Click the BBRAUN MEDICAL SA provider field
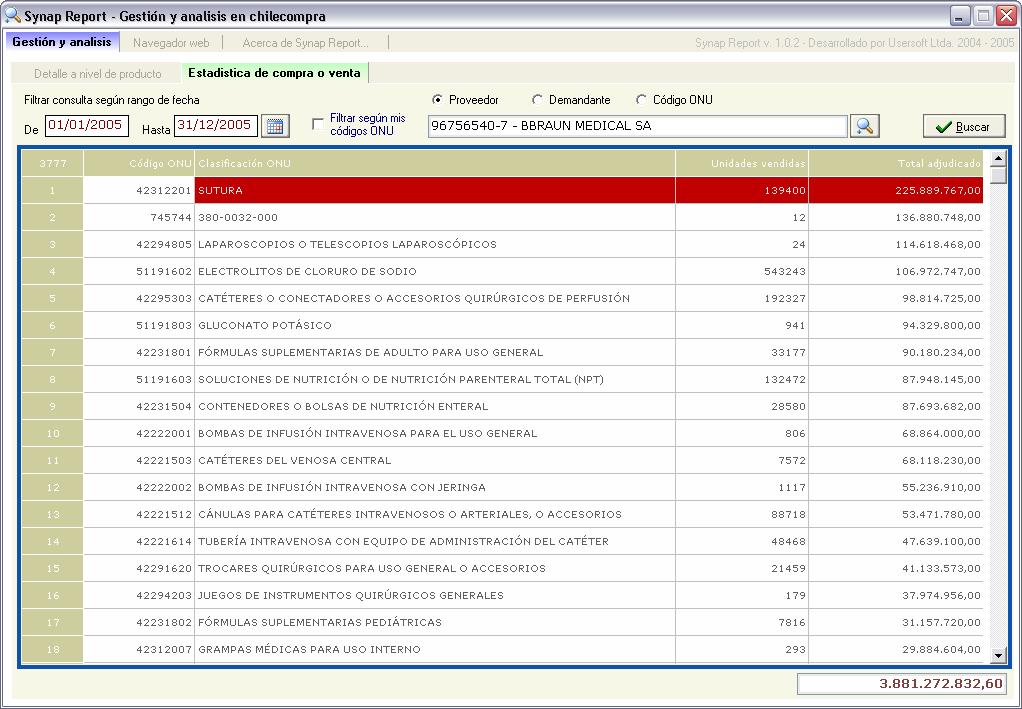The image size is (1022, 709). [x=637, y=126]
